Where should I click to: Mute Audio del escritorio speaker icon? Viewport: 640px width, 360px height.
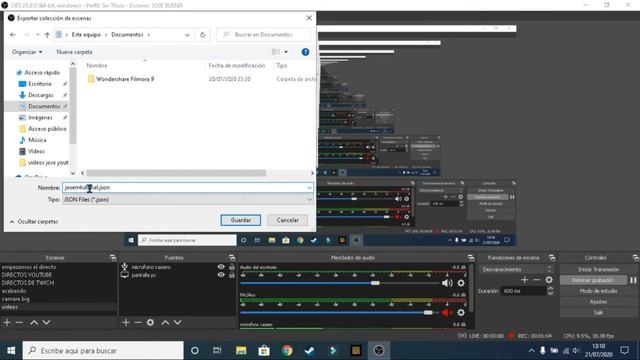[x=447, y=283]
